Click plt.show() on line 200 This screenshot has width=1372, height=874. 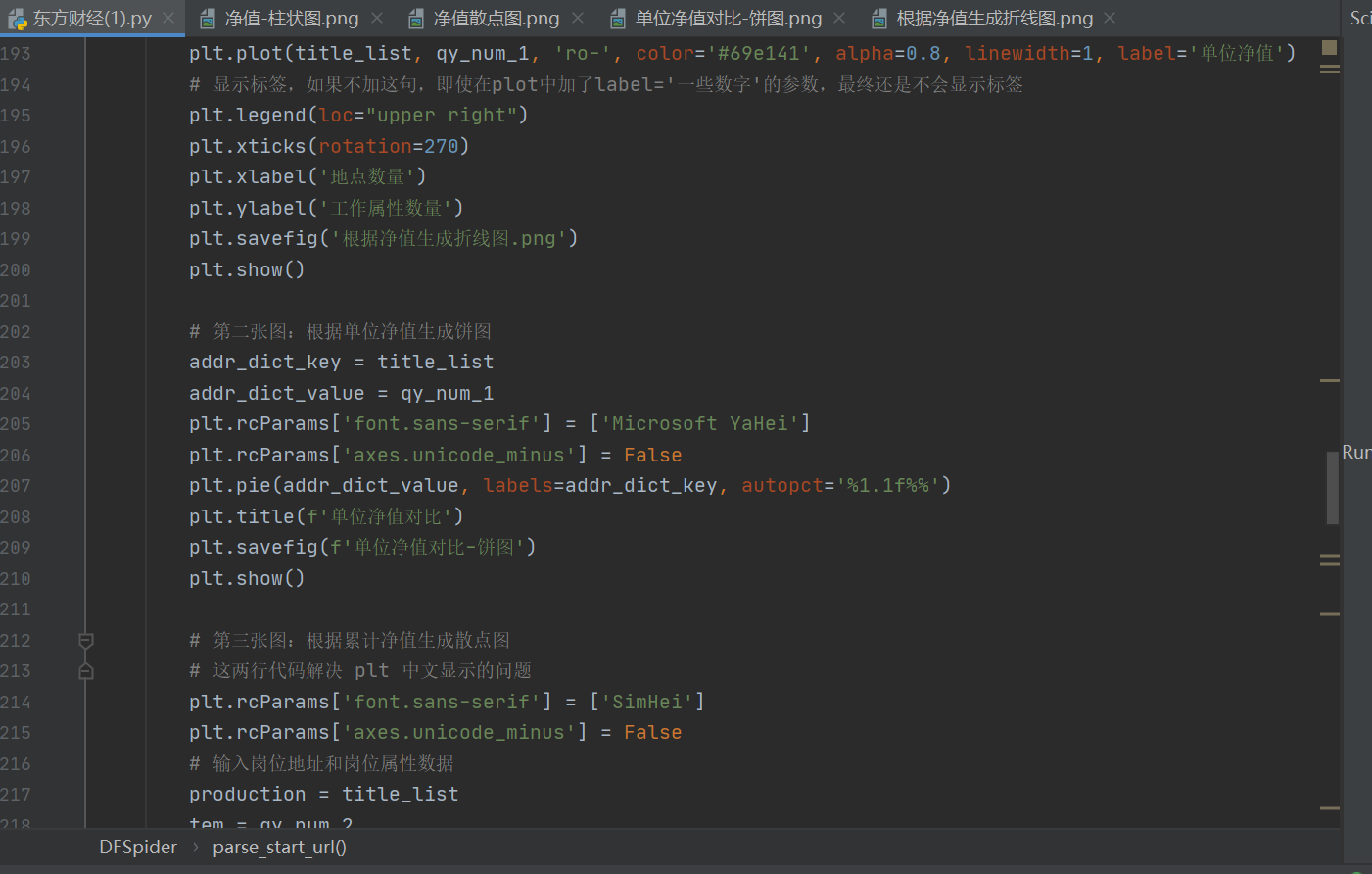point(247,270)
